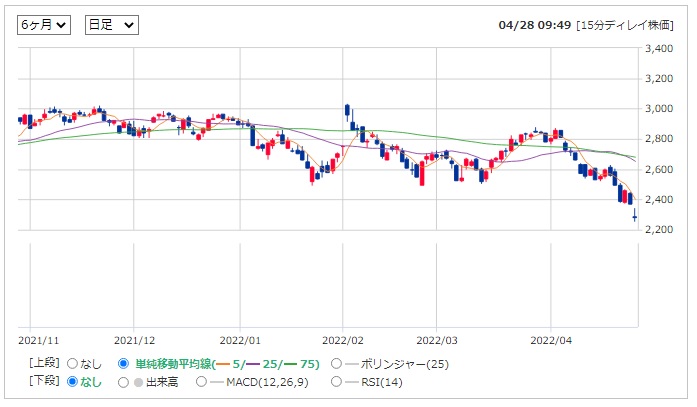Click the ボリンジャー(25) label

pos(405,364)
